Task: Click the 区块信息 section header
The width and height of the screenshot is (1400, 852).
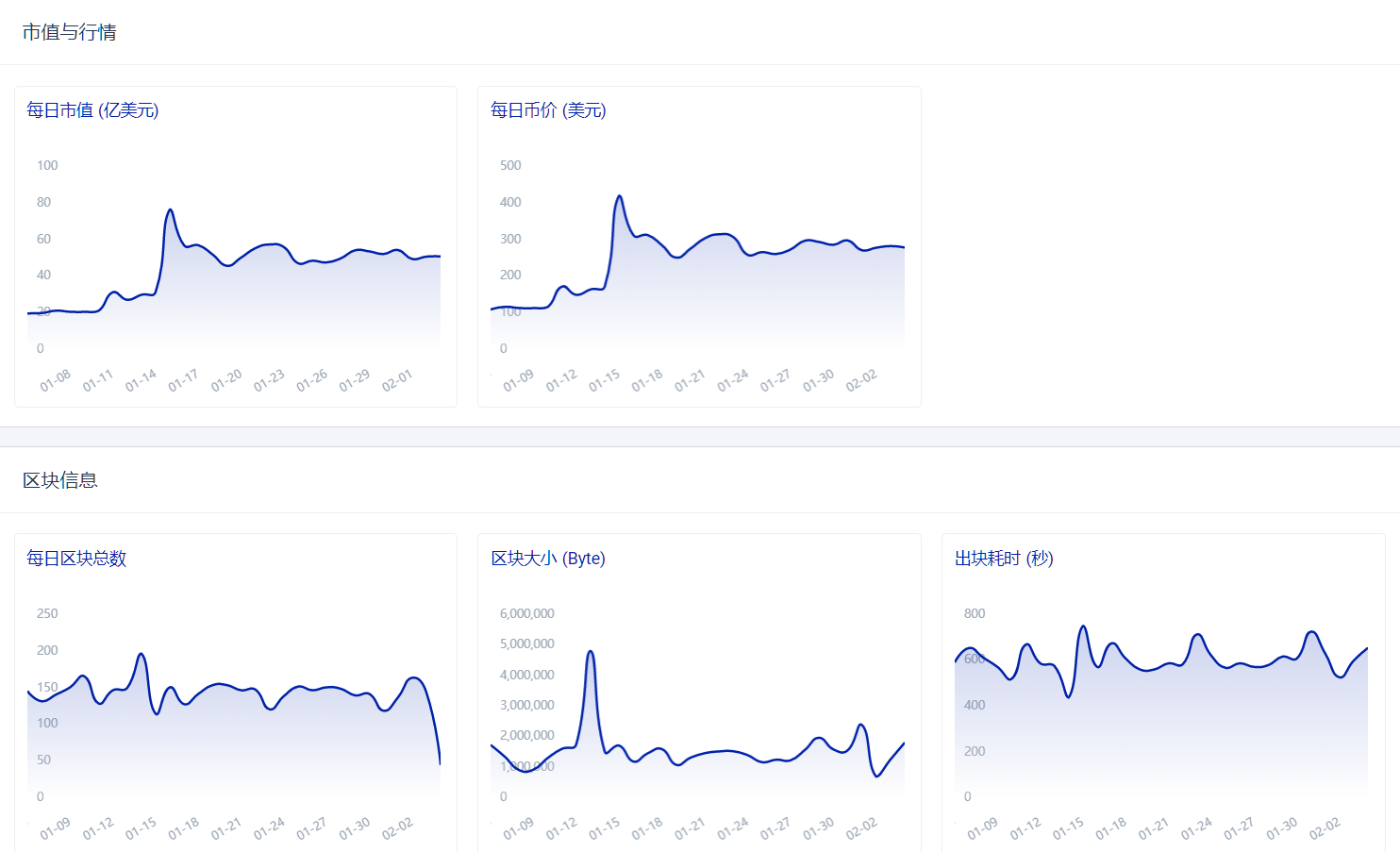Action: pos(60,480)
